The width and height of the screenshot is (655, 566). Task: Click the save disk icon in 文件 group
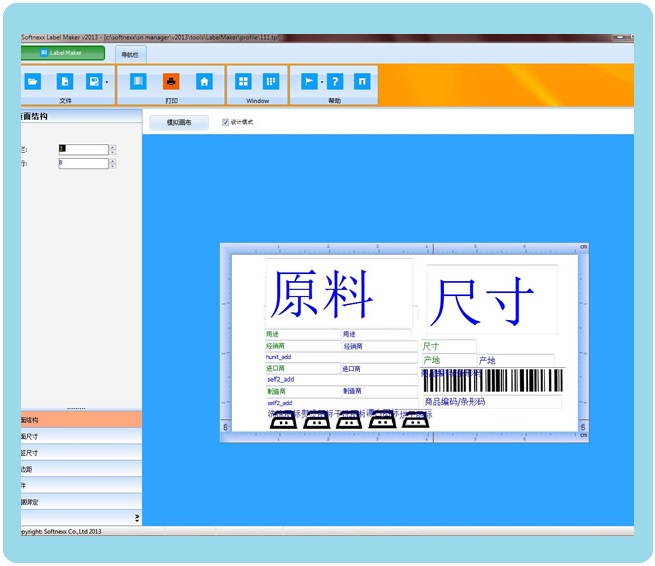93,81
